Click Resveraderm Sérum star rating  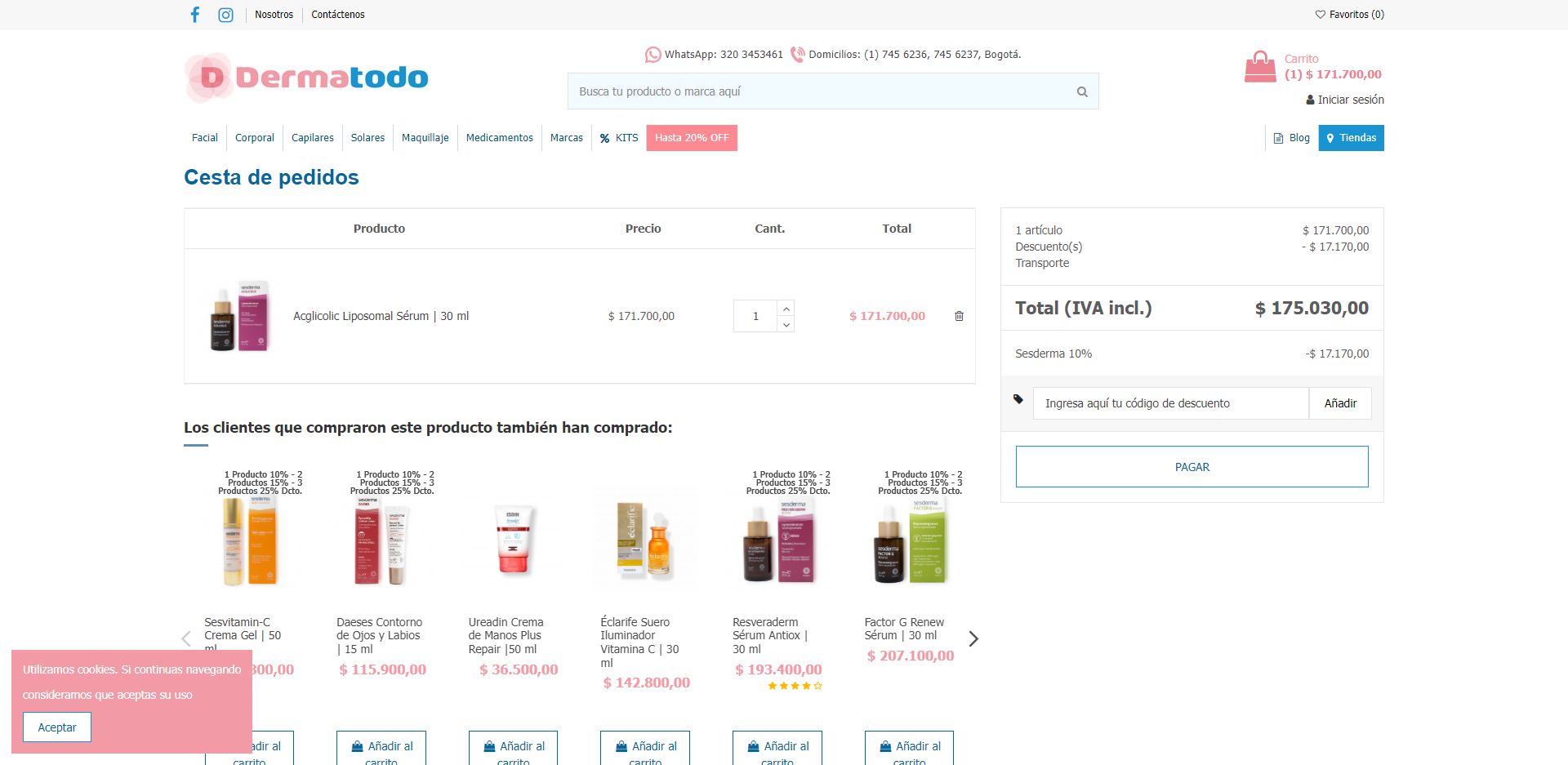(x=795, y=686)
